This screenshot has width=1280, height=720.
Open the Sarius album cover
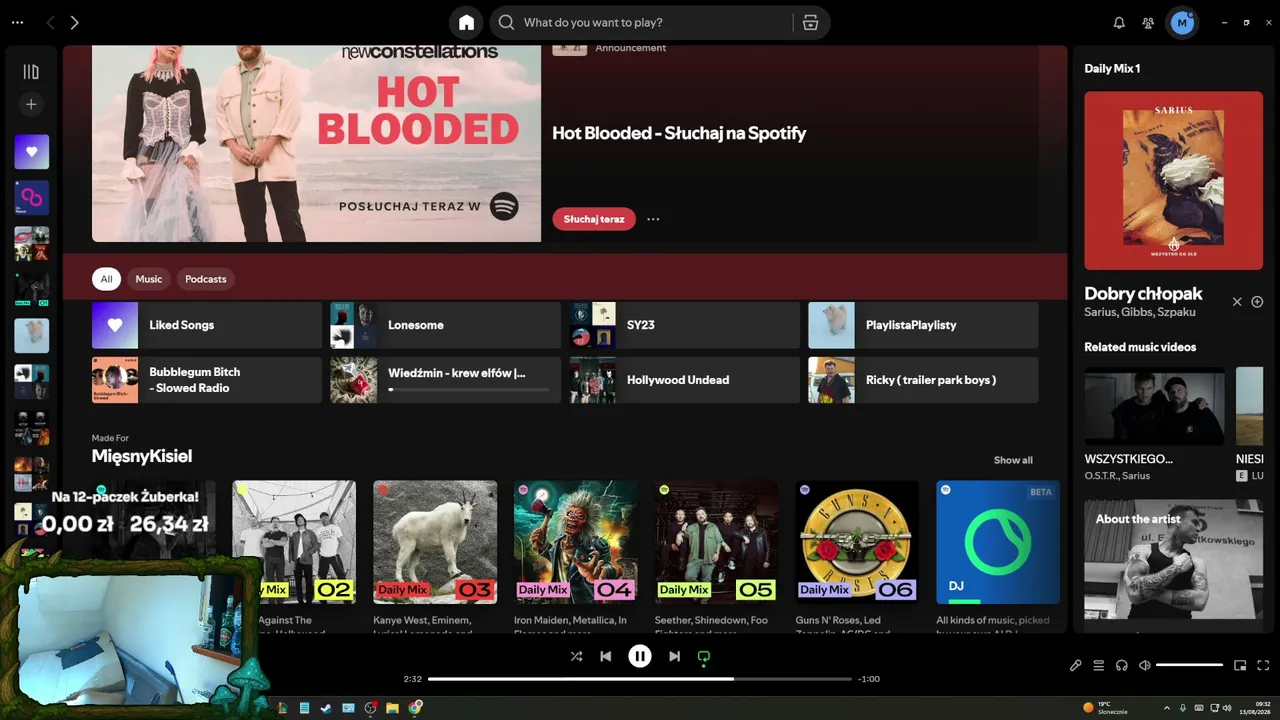pos(1174,181)
